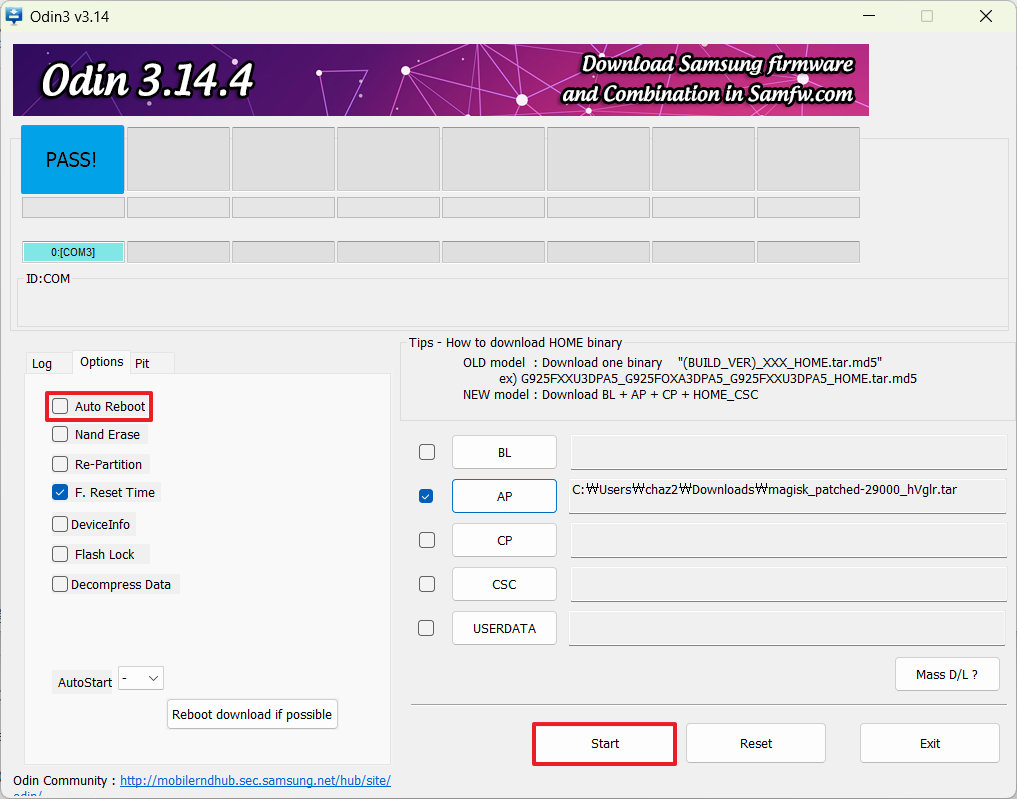Tick the checkbox beside the CSC button
This screenshot has height=799, width=1017.
pos(427,584)
